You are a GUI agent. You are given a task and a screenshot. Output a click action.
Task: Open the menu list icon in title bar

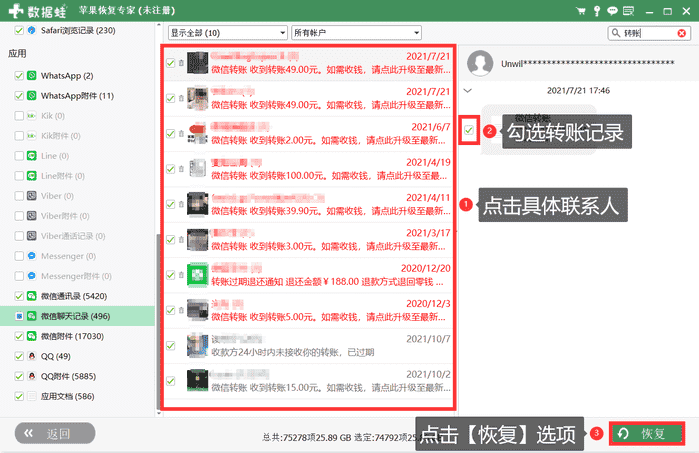tap(629, 11)
